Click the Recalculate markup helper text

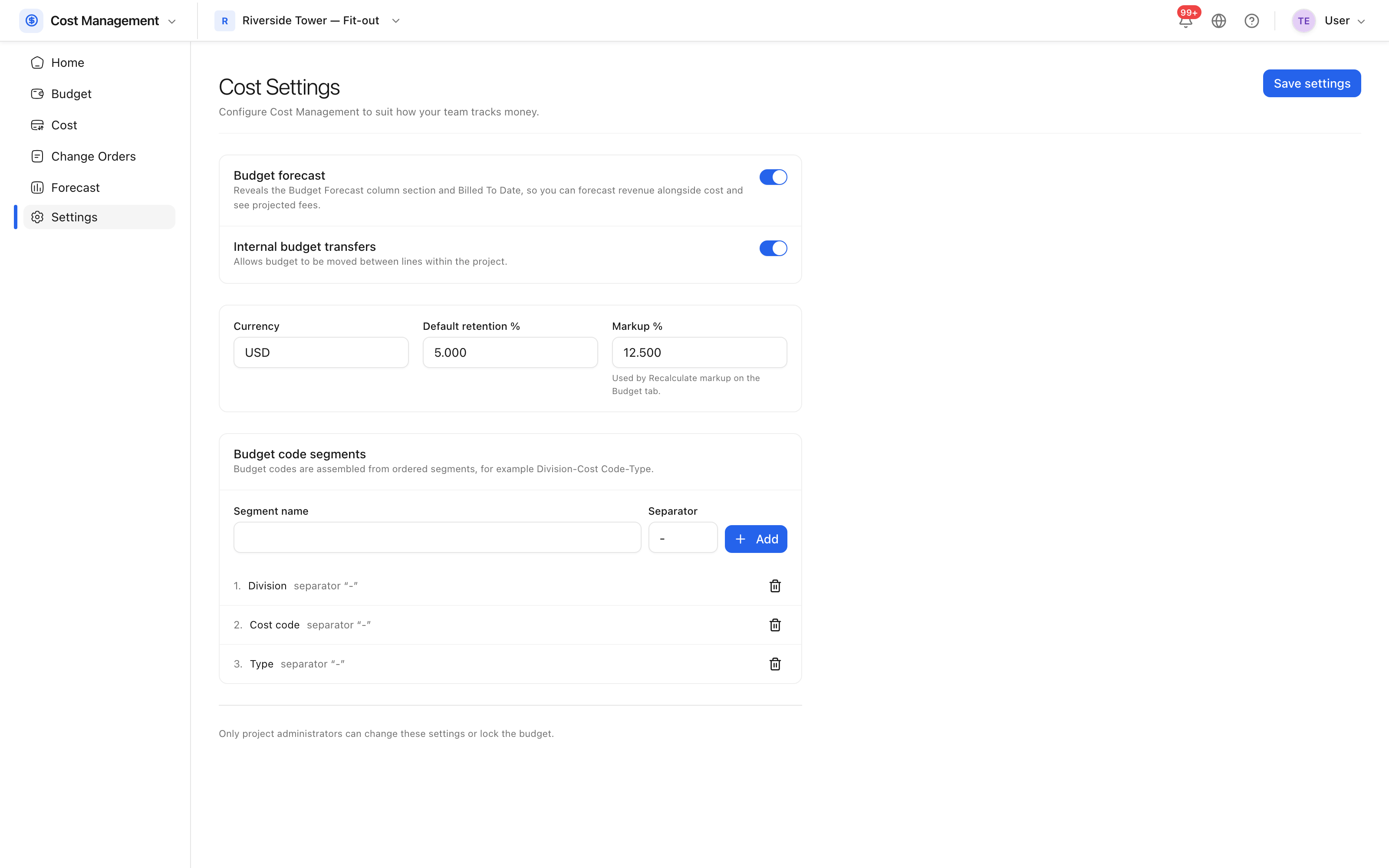click(685, 385)
